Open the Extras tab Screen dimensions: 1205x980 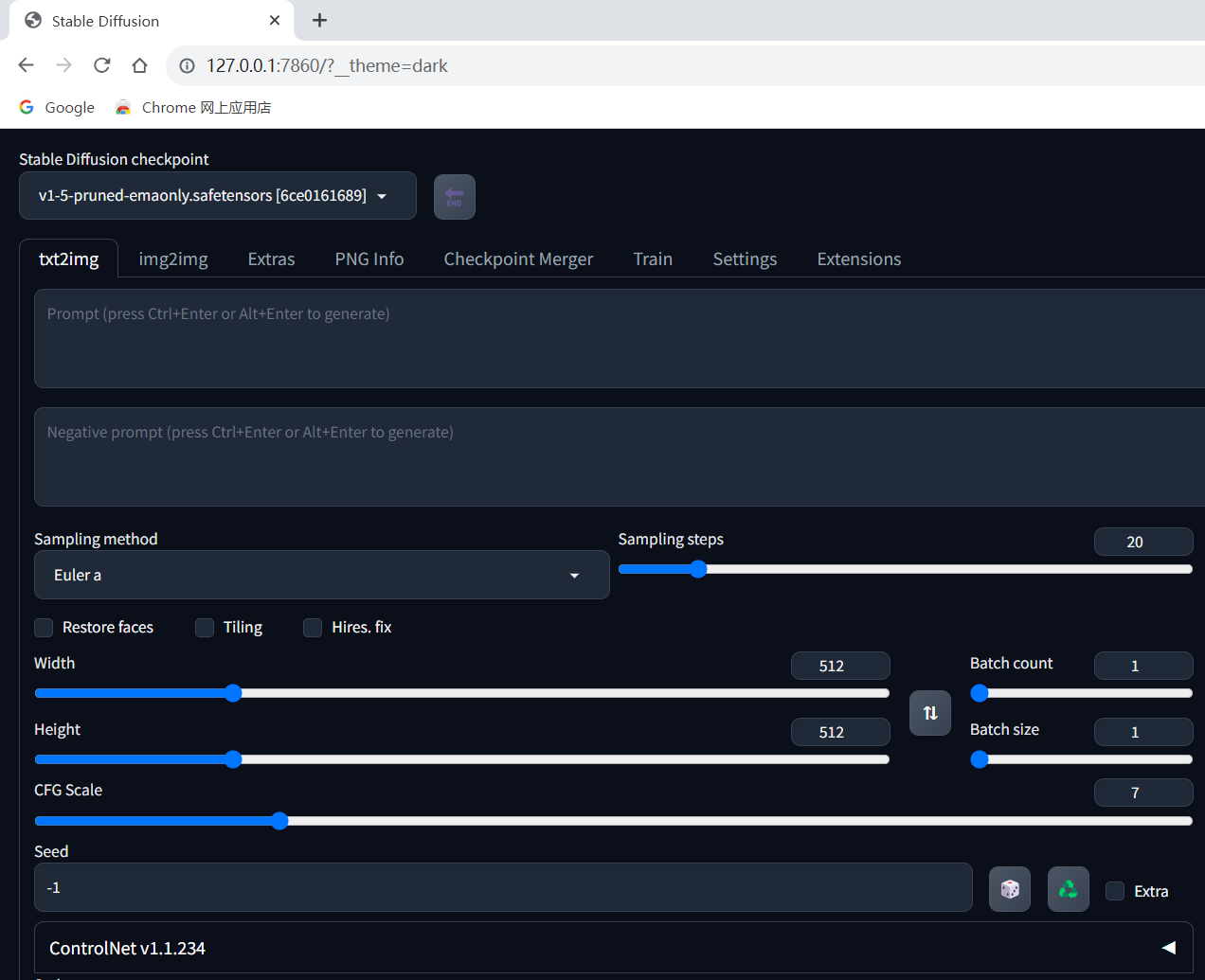271,258
